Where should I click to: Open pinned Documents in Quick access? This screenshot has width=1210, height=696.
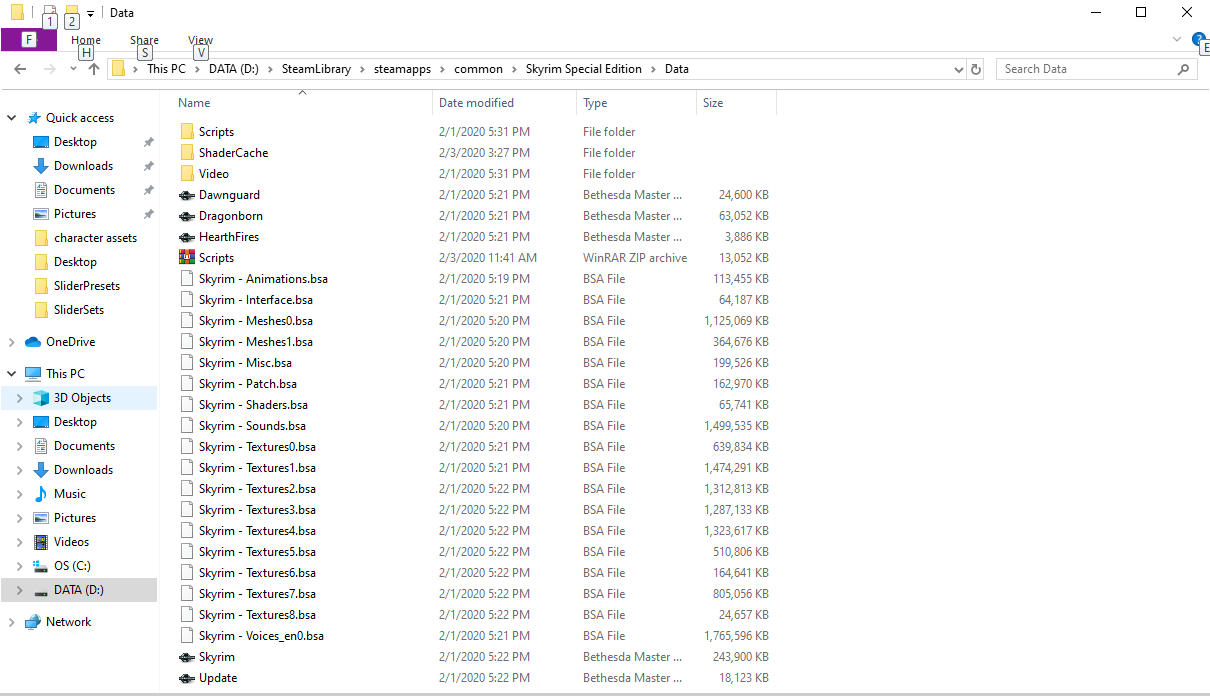pyautogui.click(x=84, y=190)
